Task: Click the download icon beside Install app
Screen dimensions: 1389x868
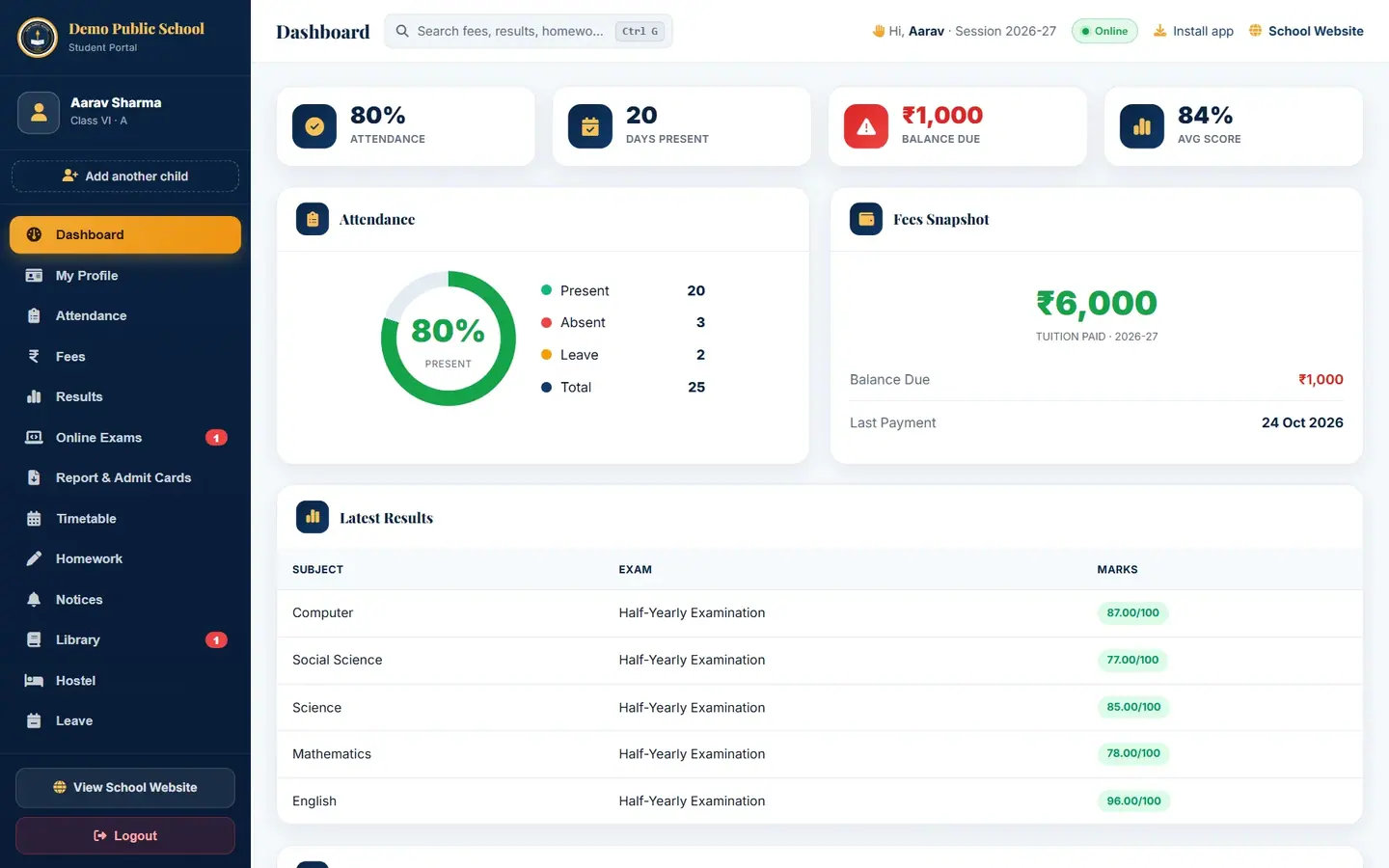Action: click(1159, 31)
